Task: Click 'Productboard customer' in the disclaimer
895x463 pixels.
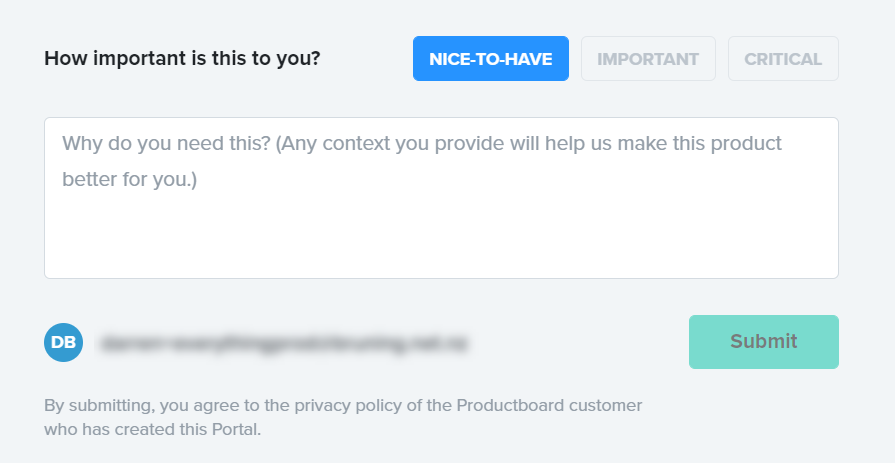Action: (x=549, y=406)
